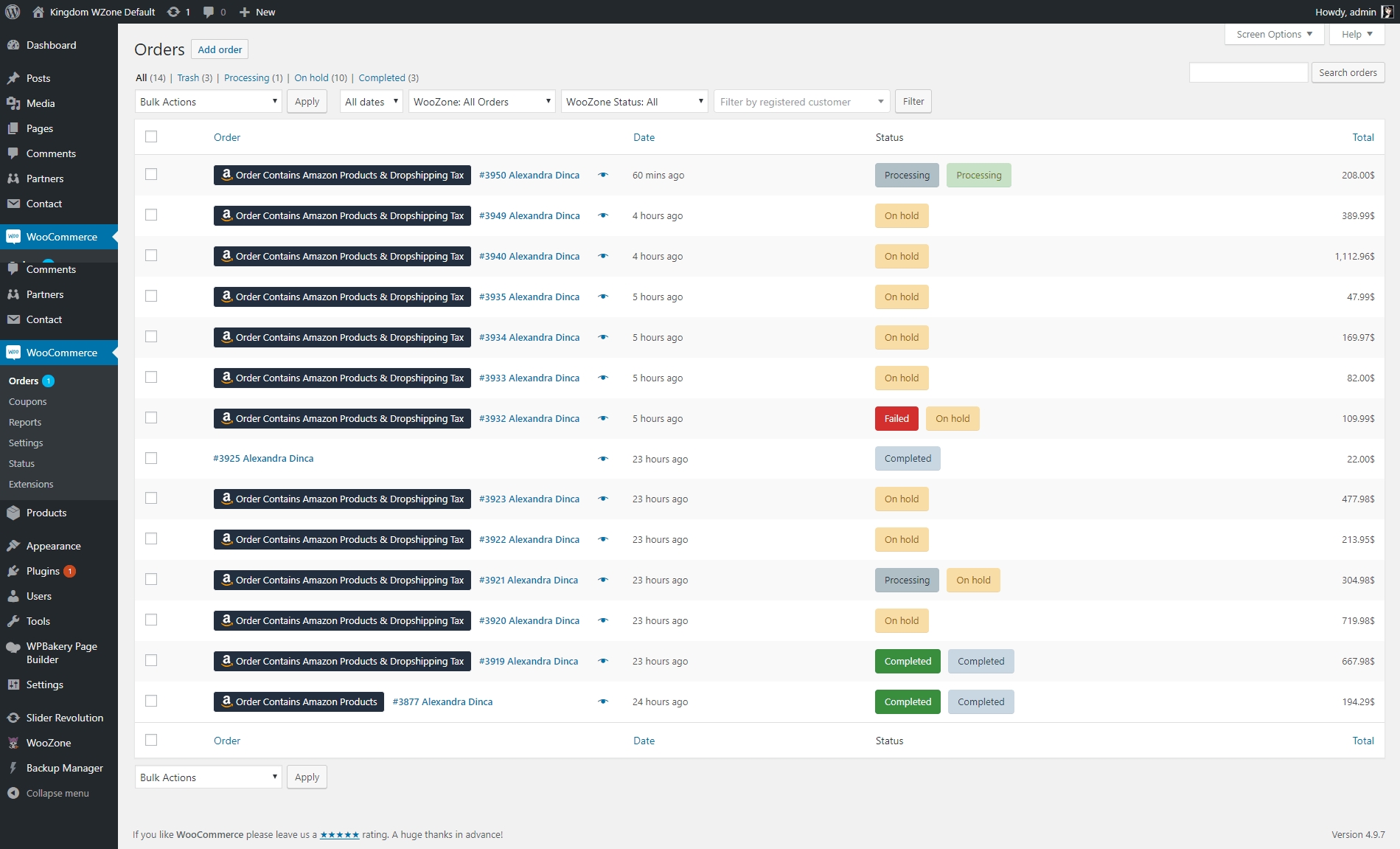Viewport: 1400px width, 849px height.
Task: Click green Completed badge on order #3919
Action: pos(908,661)
